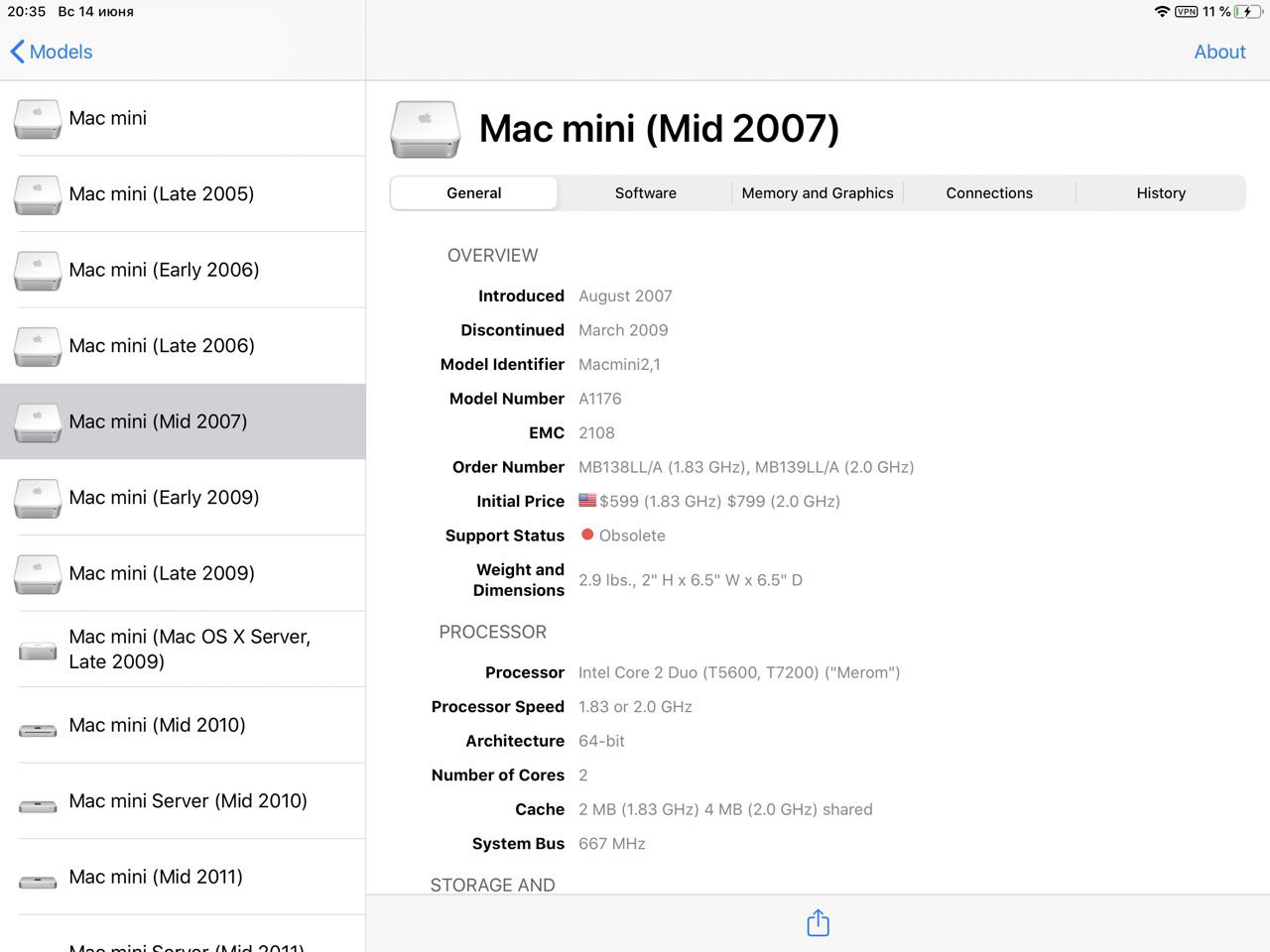Viewport: 1270px width, 952px height.
Task: Click '667 MHz' system bus value
Action: tap(612, 844)
